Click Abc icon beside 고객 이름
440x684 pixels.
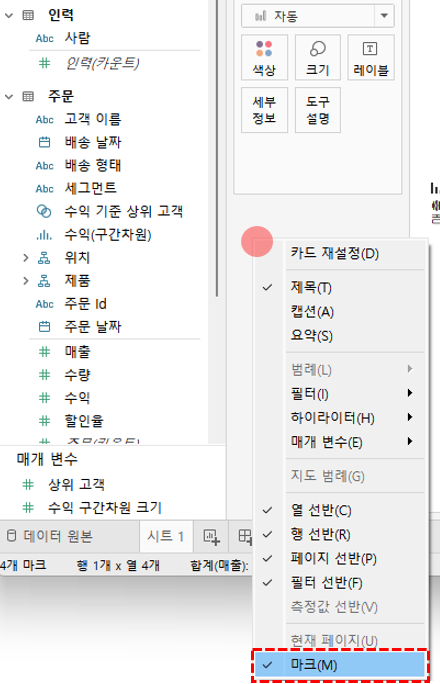coord(44,120)
